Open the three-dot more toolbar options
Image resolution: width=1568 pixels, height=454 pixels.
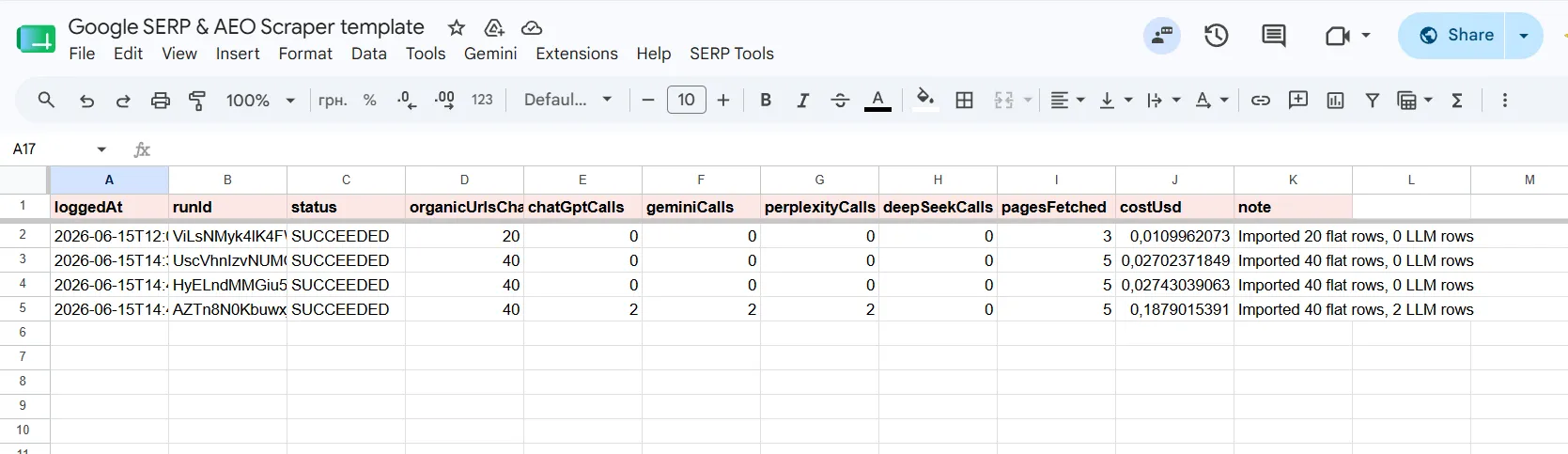pos(1505,100)
